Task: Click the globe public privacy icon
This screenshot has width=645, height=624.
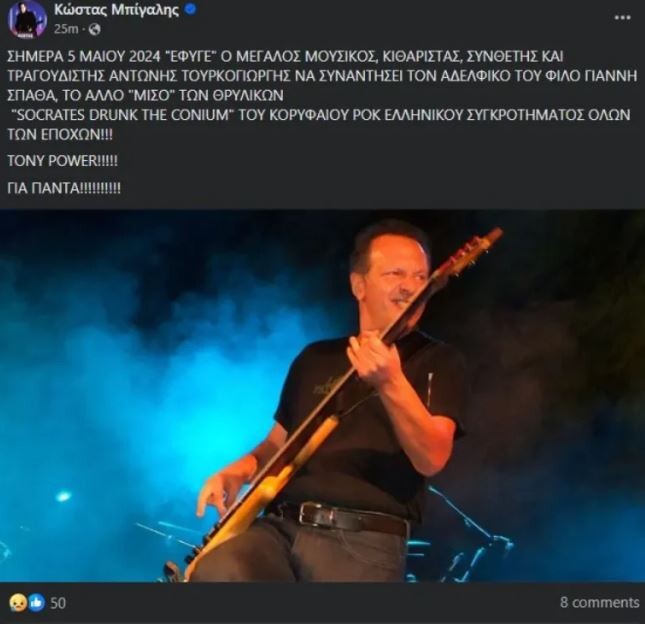Action: [x=94, y=29]
